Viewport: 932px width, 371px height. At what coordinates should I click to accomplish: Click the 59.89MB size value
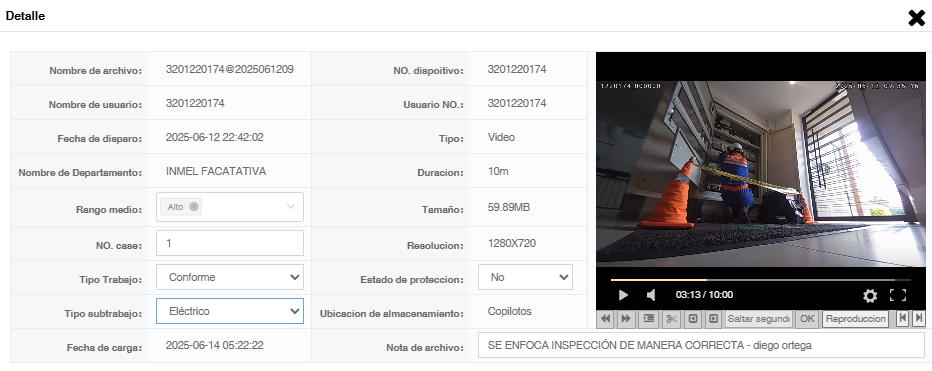(x=509, y=207)
